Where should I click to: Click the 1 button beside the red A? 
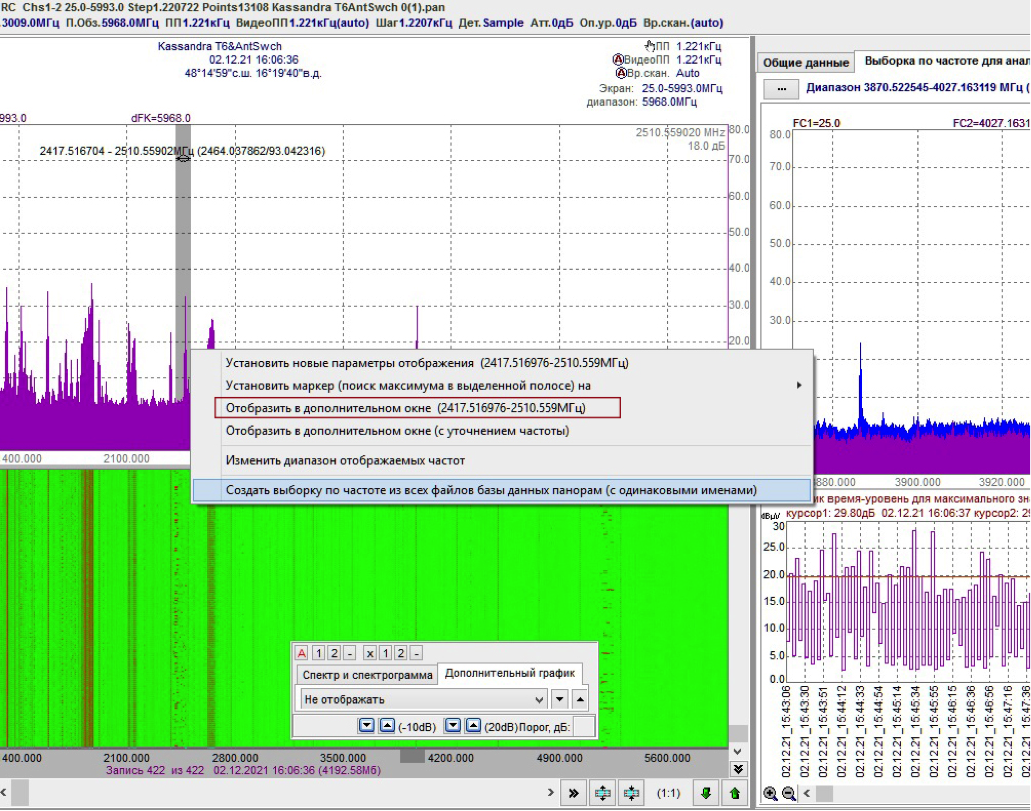(318, 653)
